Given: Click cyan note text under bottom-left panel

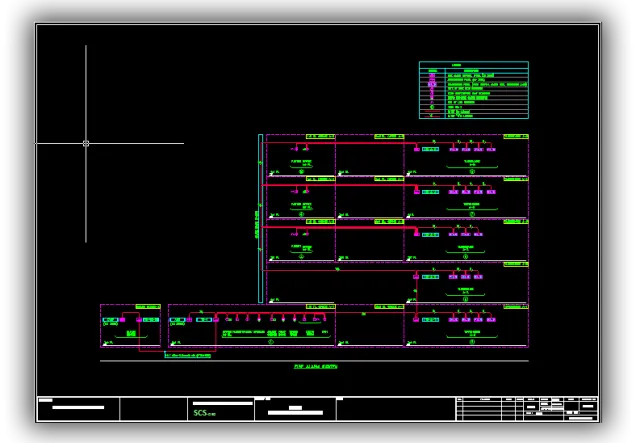Looking at the screenshot, I should point(188,354).
